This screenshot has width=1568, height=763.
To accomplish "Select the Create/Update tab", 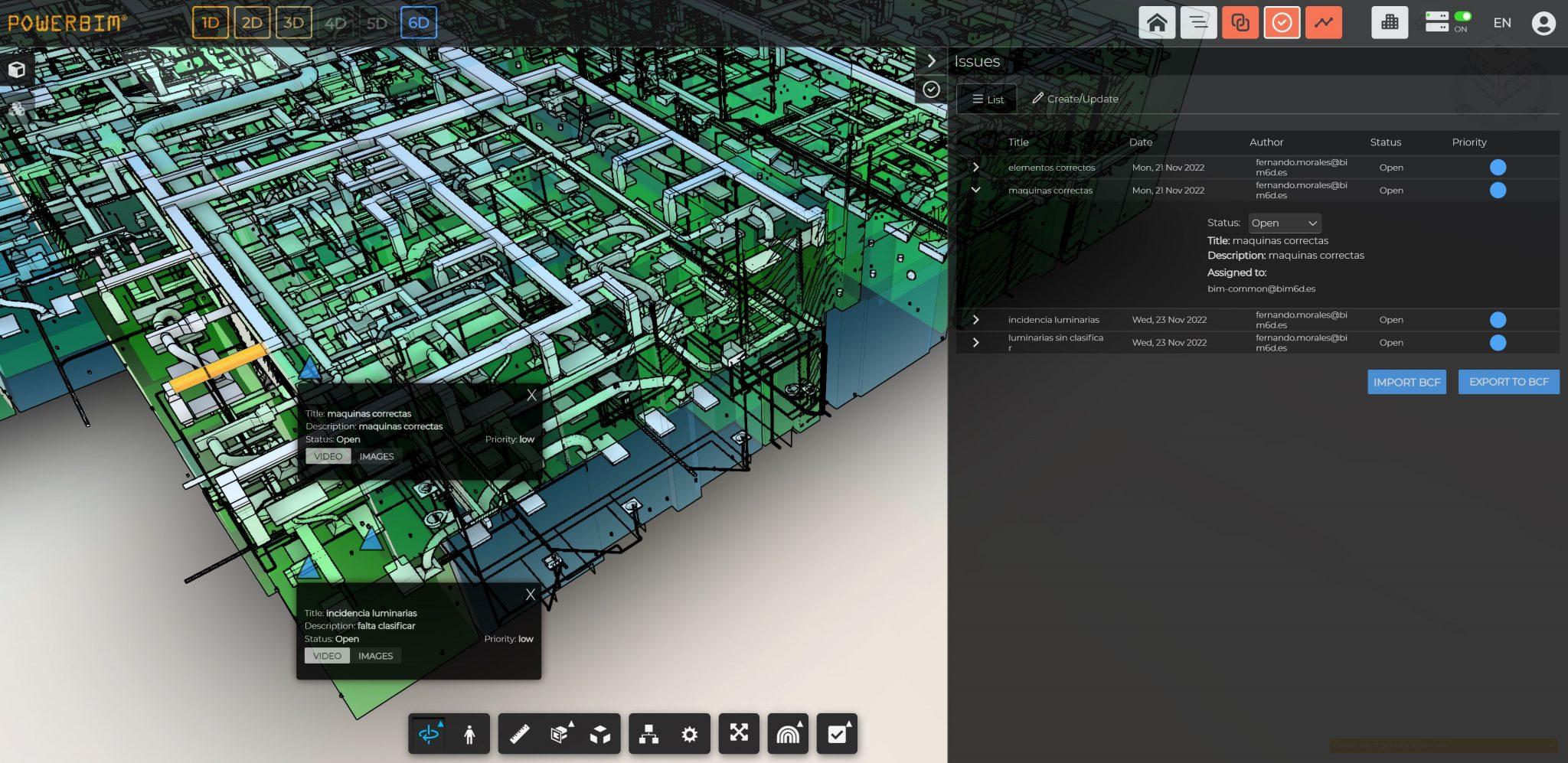I will [1075, 99].
